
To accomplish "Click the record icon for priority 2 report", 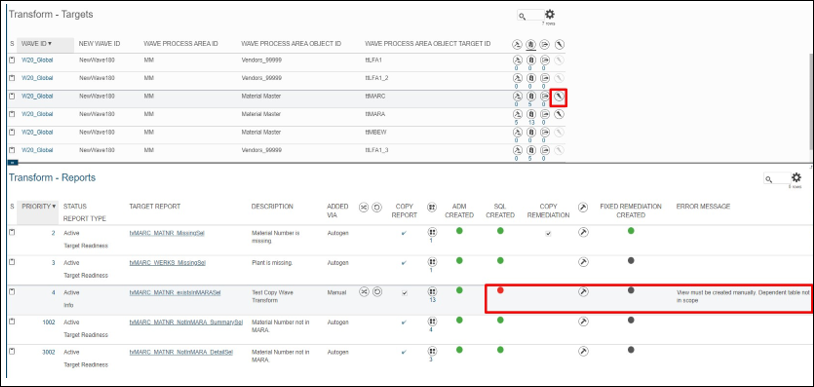I will pyautogui.click(x=12, y=232).
